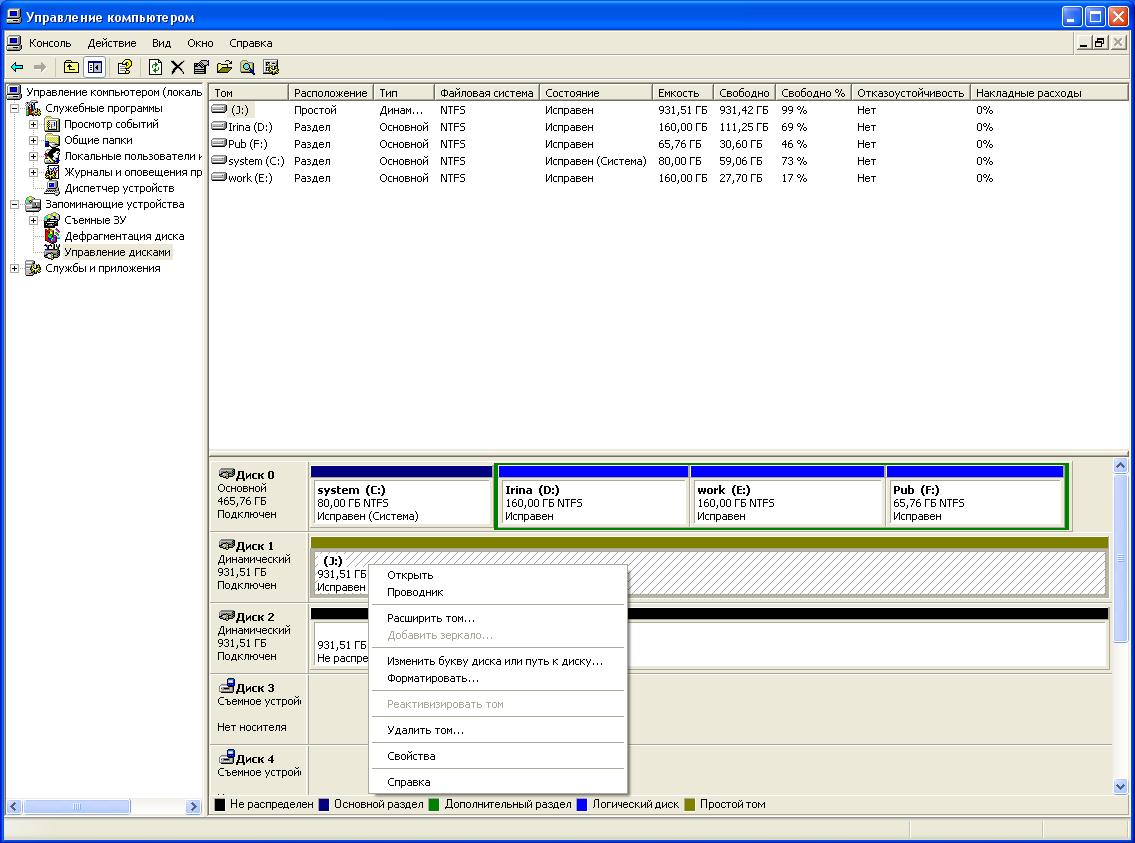
Task: Expand the Локальные пользователи node
Action: click(33, 156)
